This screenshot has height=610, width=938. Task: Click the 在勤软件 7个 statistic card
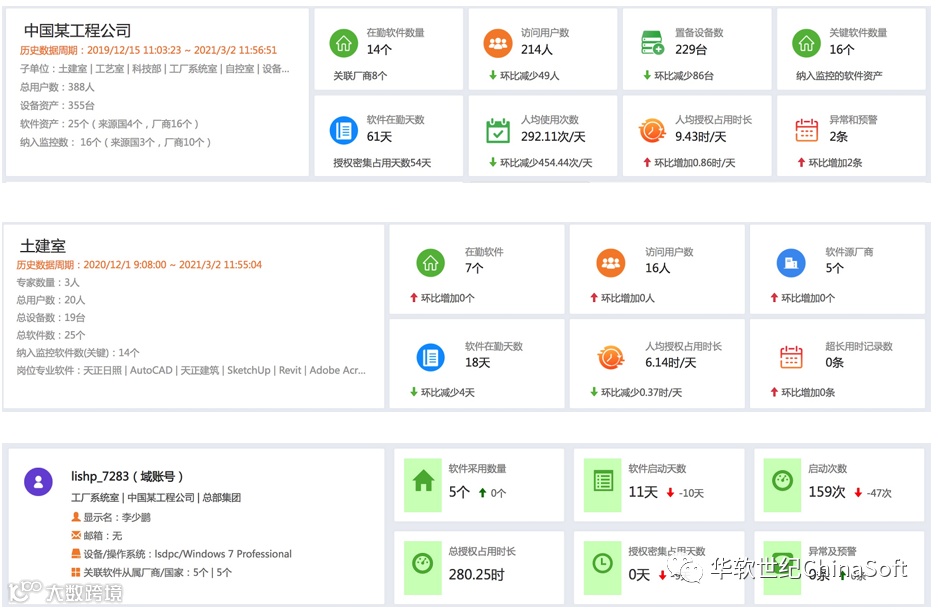coord(476,271)
